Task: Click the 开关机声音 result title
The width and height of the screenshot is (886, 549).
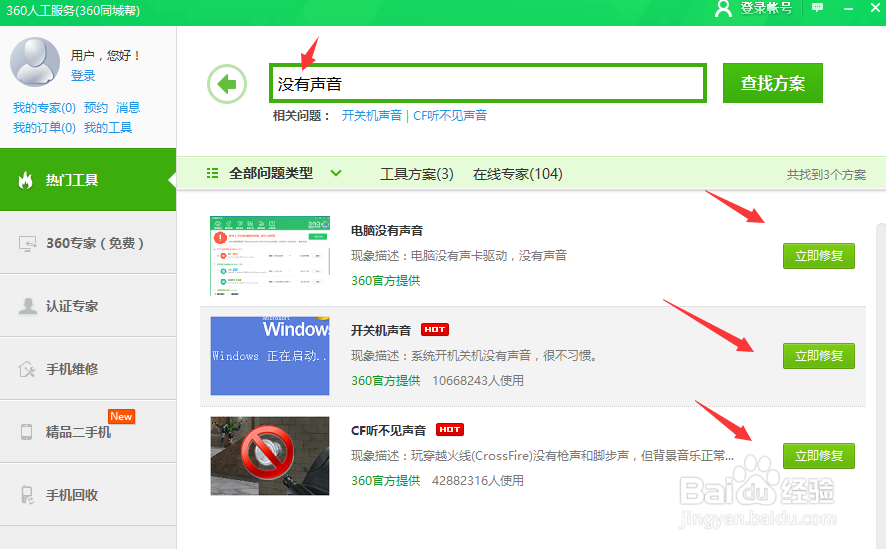Action: pyautogui.click(x=381, y=330)
